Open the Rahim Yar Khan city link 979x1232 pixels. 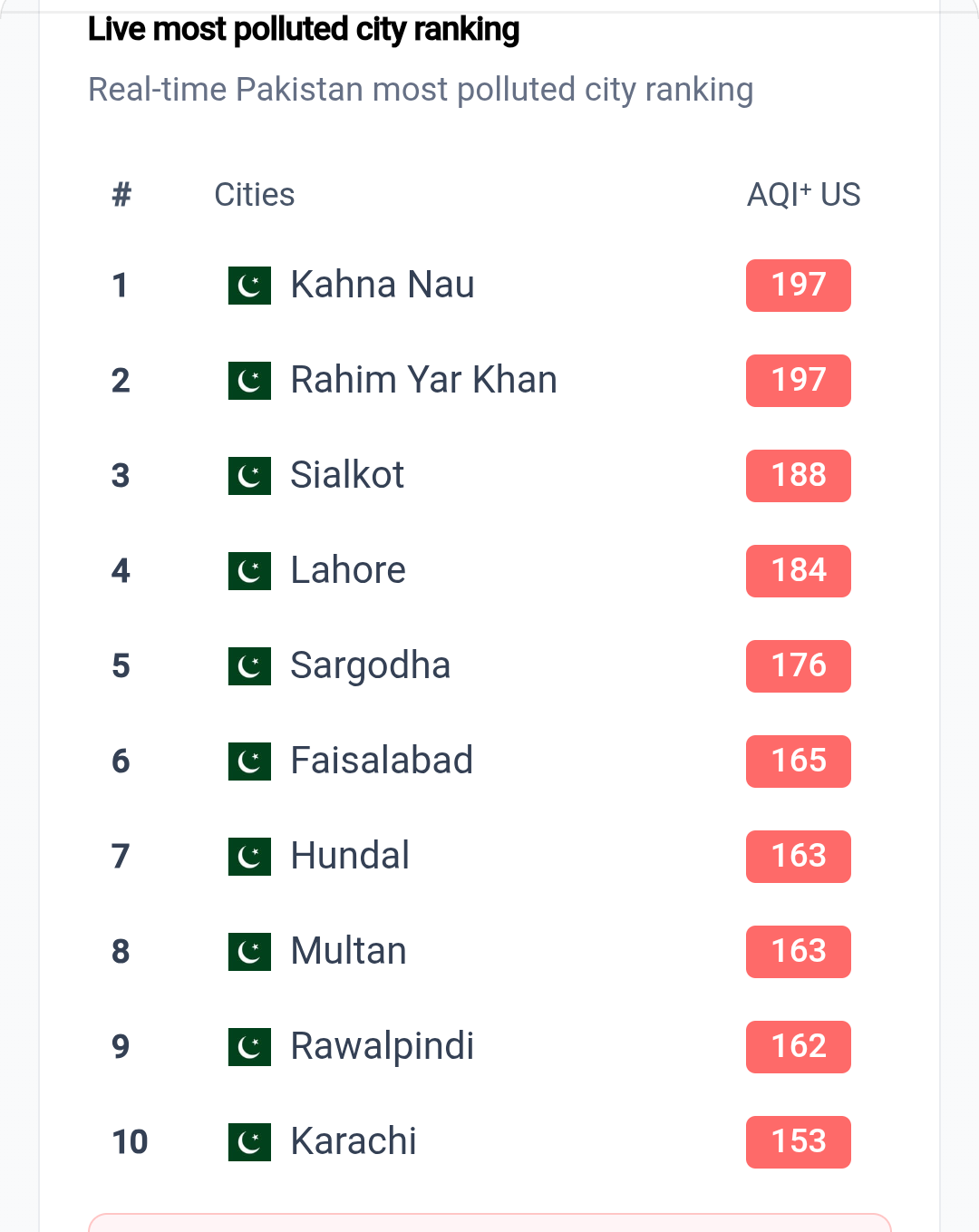point(423,380)
